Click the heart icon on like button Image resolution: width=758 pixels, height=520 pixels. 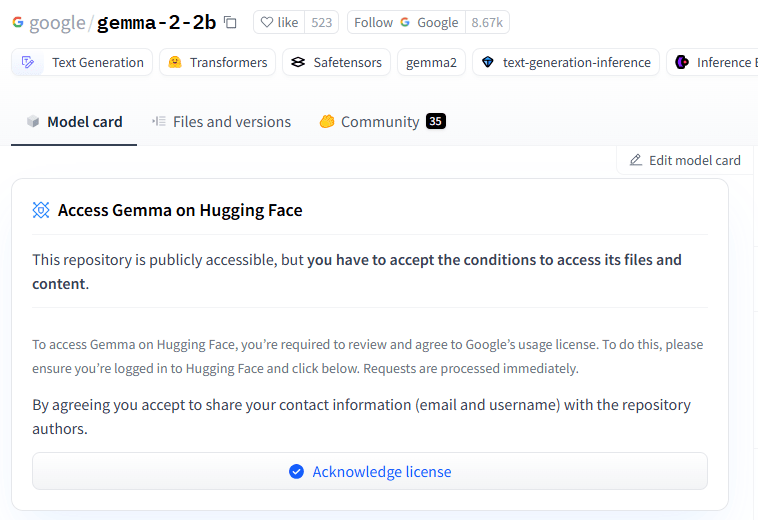[266, 22]
